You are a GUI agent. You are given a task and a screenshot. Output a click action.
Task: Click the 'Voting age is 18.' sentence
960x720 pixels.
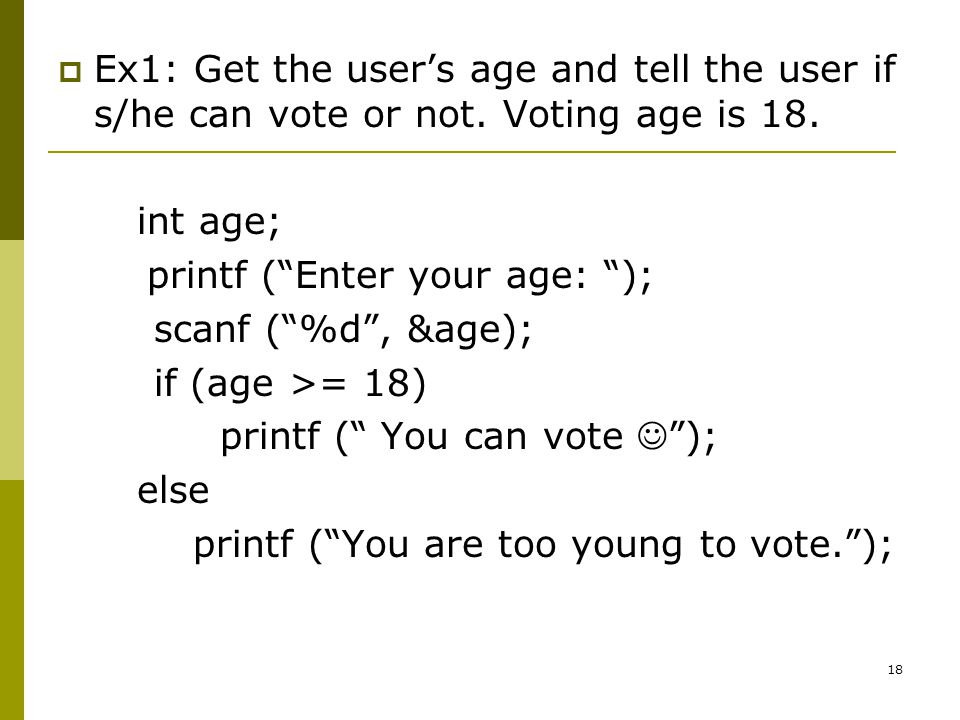[661, 115]
